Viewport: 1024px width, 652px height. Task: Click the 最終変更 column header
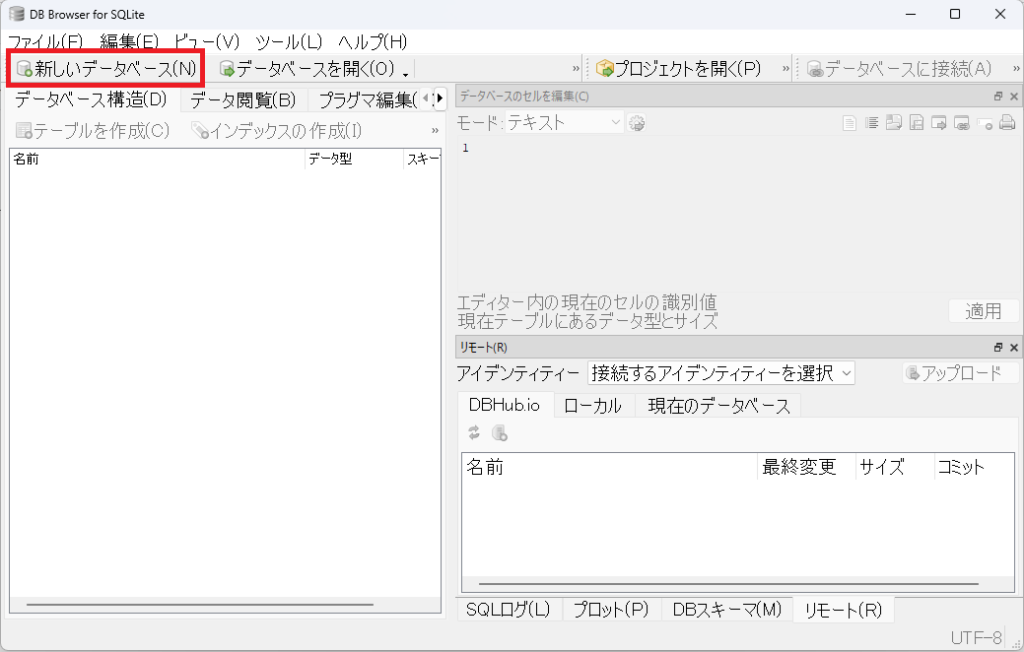pyautogui.click(x=807, y=466)
